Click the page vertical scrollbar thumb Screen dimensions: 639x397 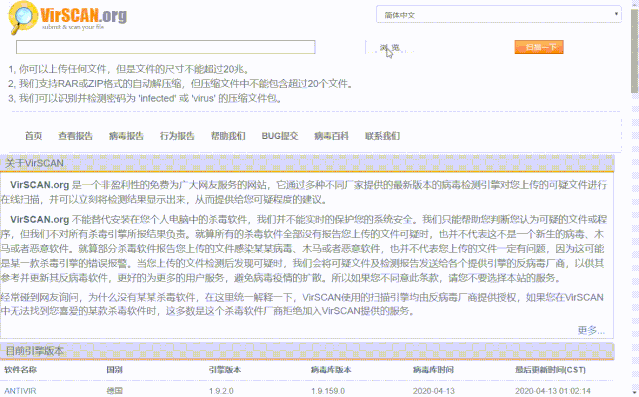635,51
